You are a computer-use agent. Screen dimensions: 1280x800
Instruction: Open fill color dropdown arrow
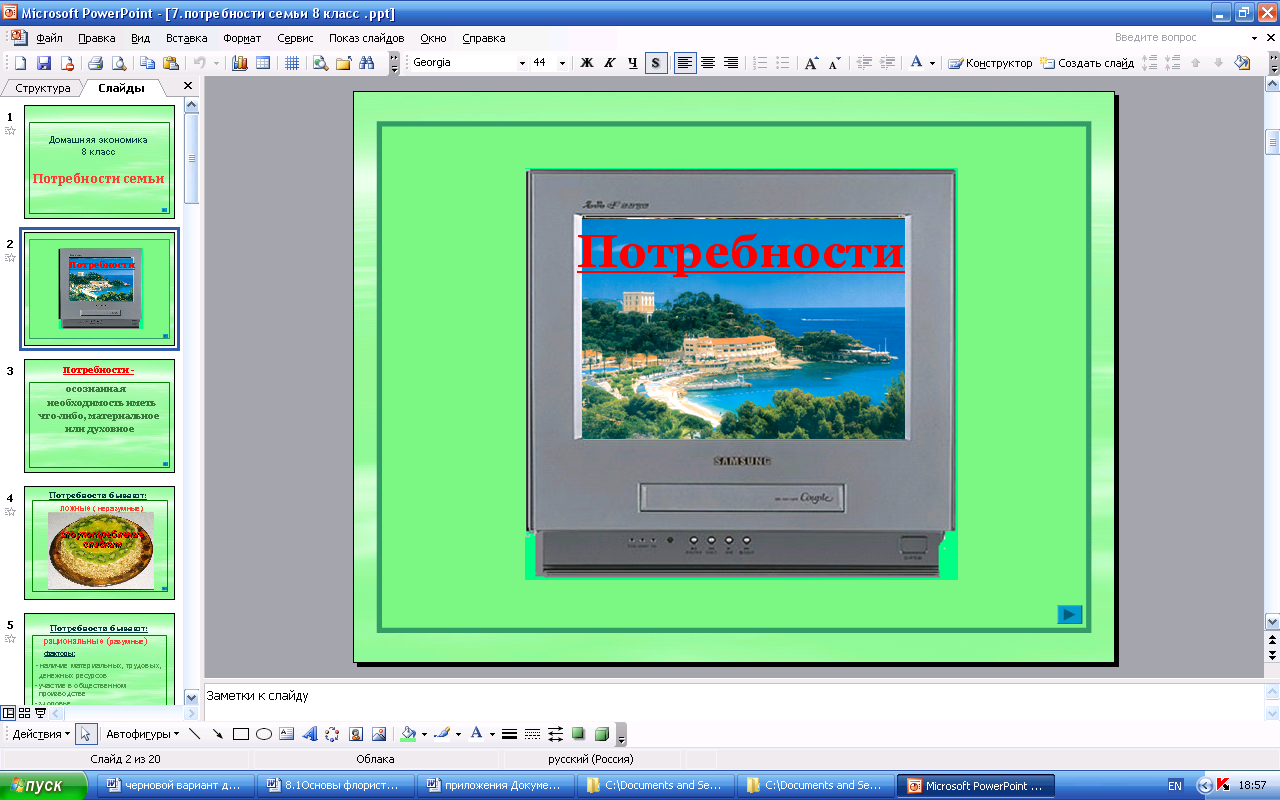click(x=424, y=734)
